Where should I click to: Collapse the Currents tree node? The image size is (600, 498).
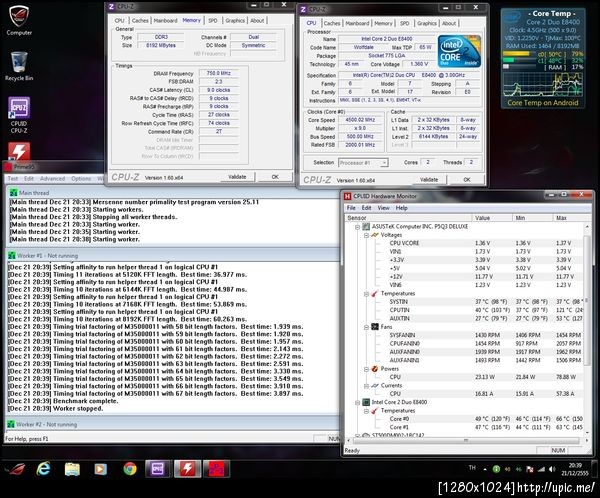click(366, 386)
